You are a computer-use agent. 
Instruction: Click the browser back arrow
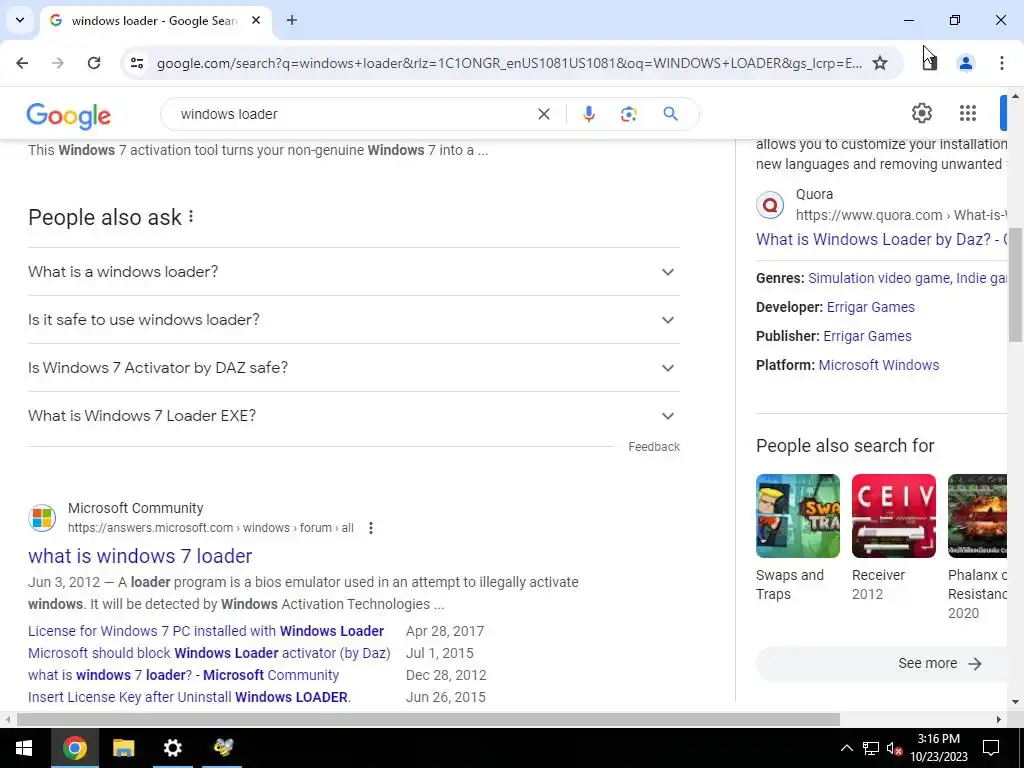coord(22,63)
